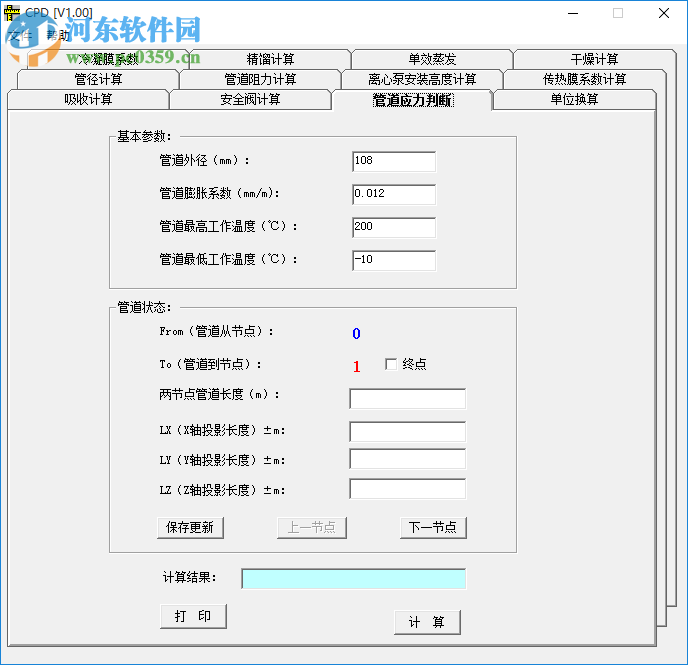Close the CPD window
This screenshot has width=688, height=665.
click(x=663, y=13)
